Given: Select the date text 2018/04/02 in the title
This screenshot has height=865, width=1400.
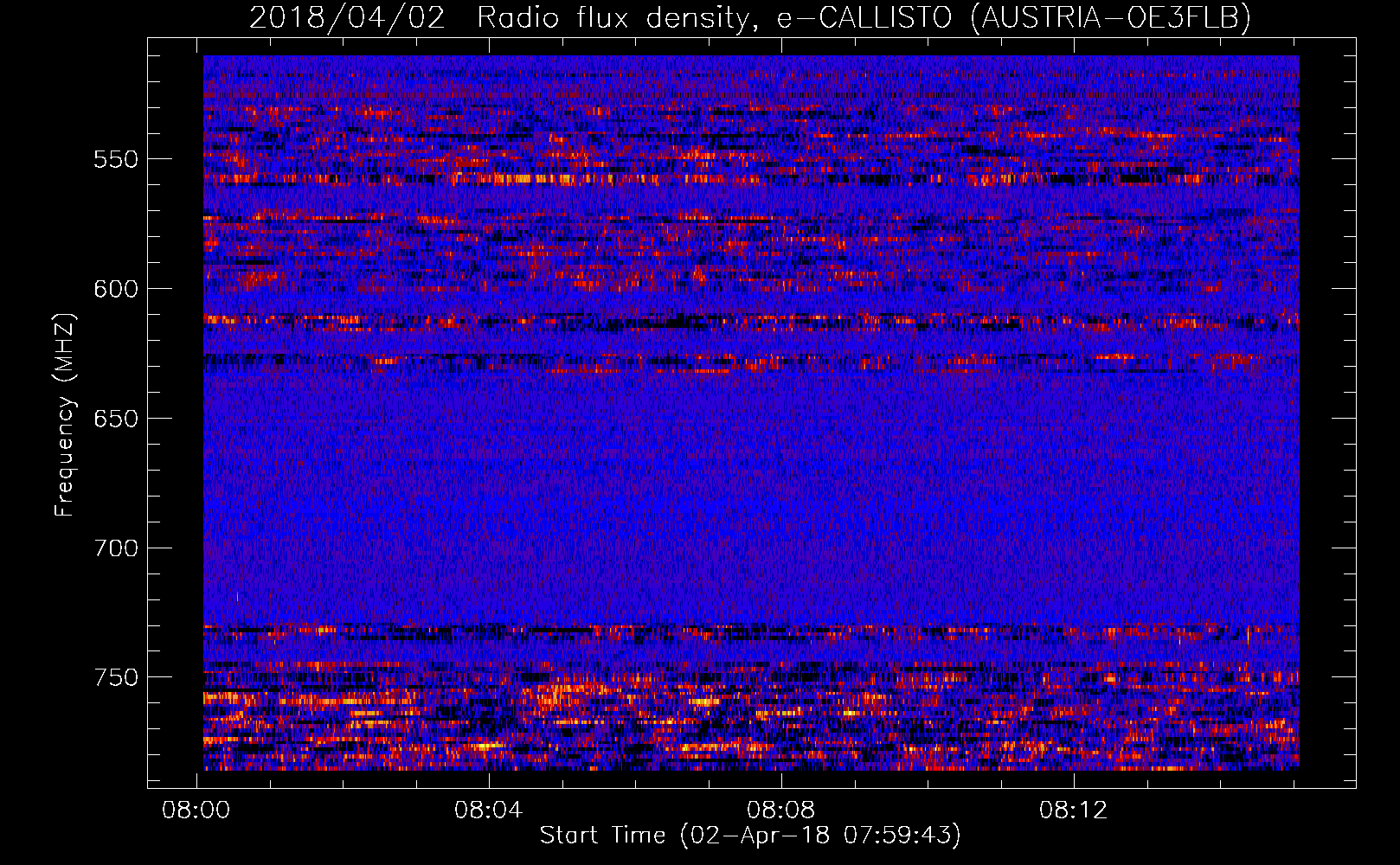Looking at the screenshot, I should click(x=347, y=17).
